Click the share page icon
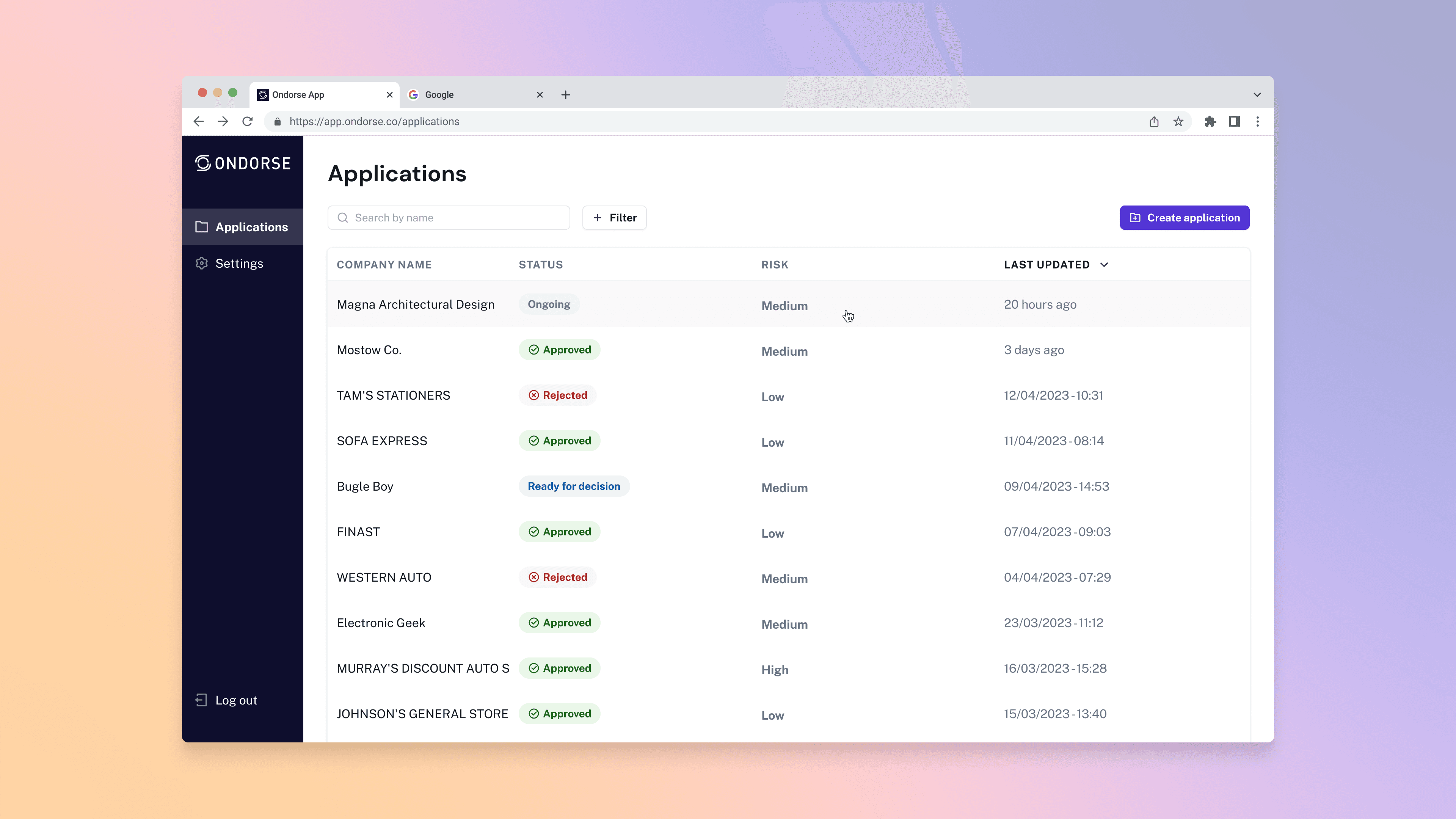1456x819 pixels. (x=1153, y=121)
